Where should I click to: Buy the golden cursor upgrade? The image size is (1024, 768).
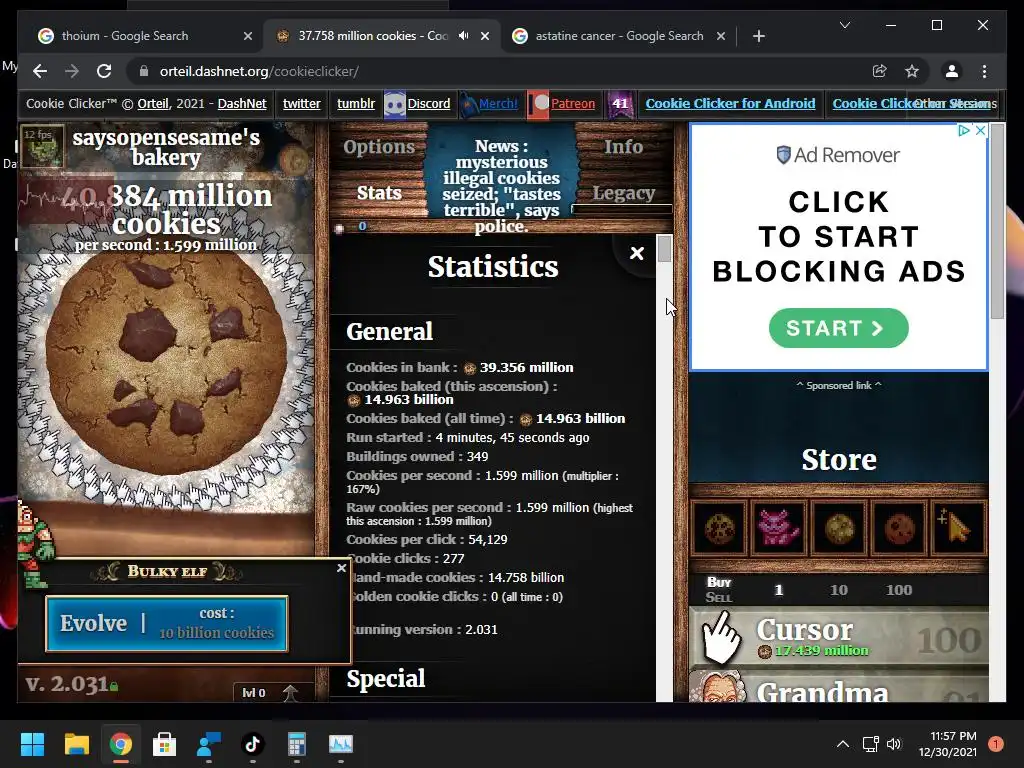click(x=959, y=528)
